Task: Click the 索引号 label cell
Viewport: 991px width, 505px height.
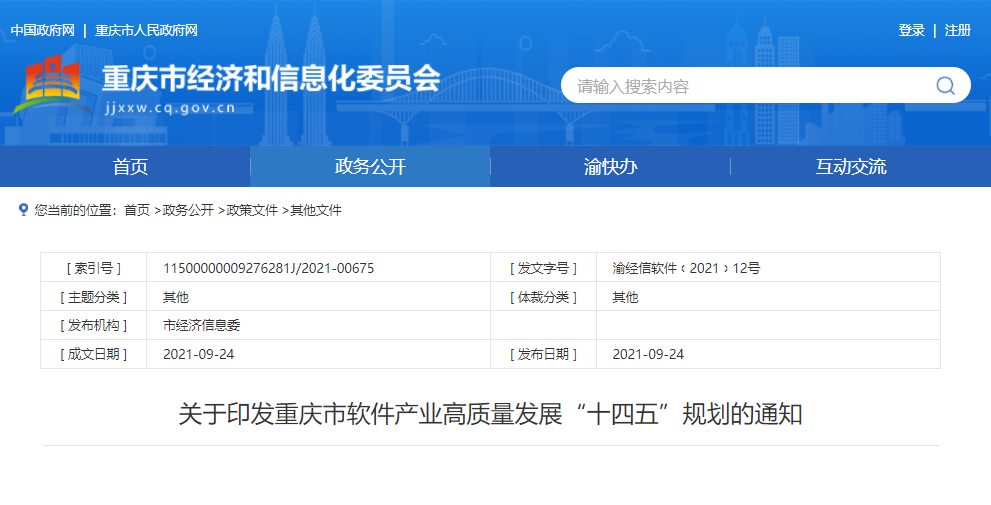Action: [94, 268]
